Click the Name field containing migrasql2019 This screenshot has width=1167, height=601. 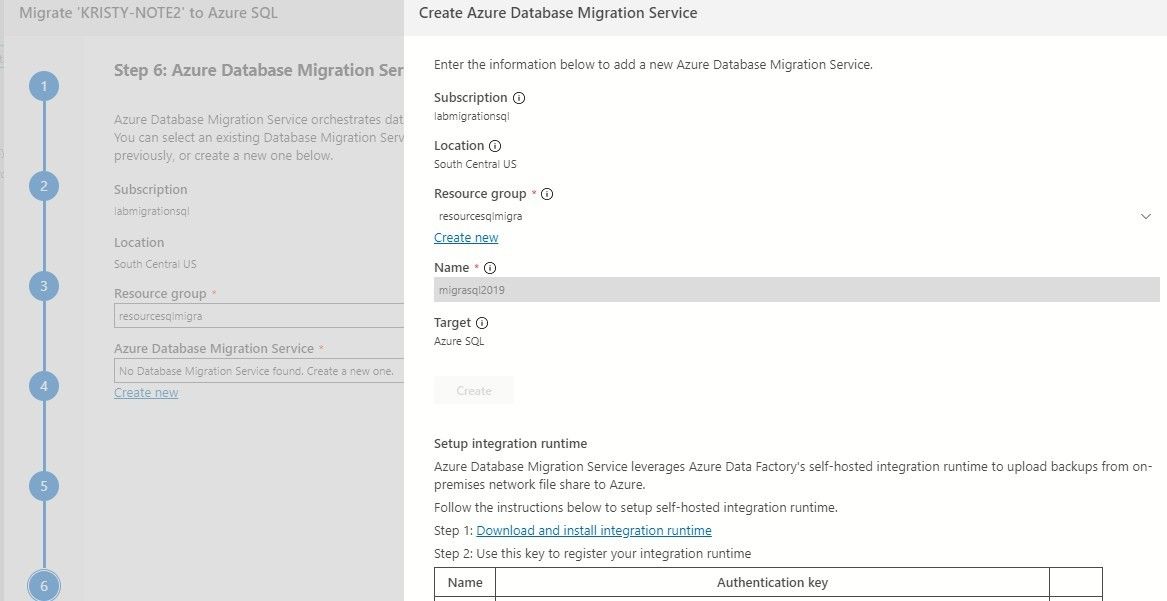pos(796,290)
